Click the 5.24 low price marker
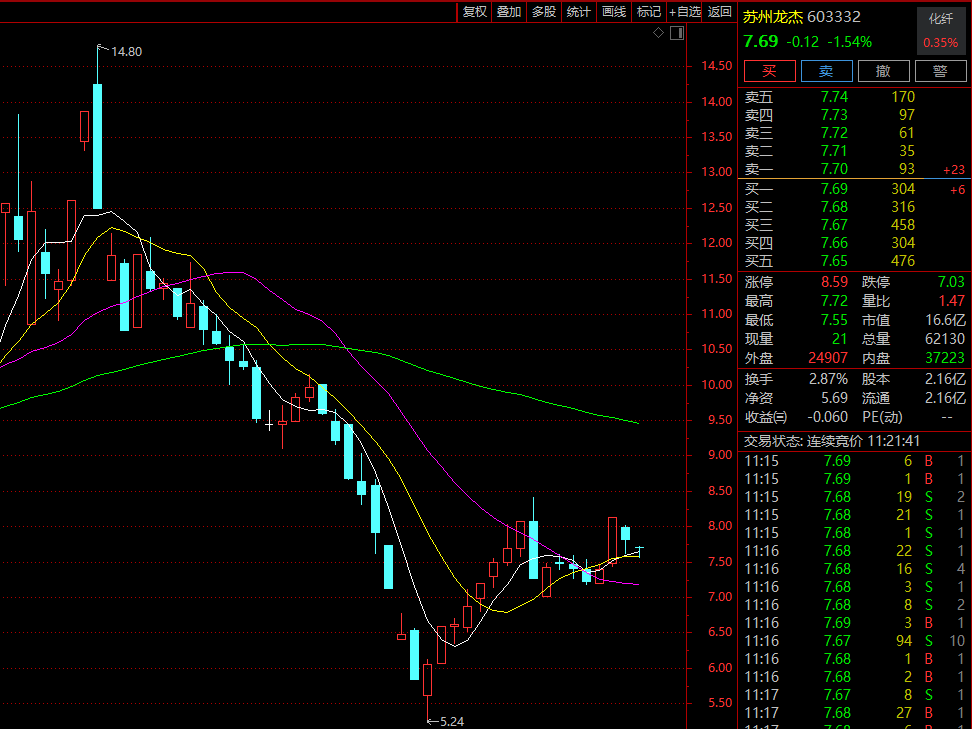Screen dimensions: 972x729 pos(452,720)
